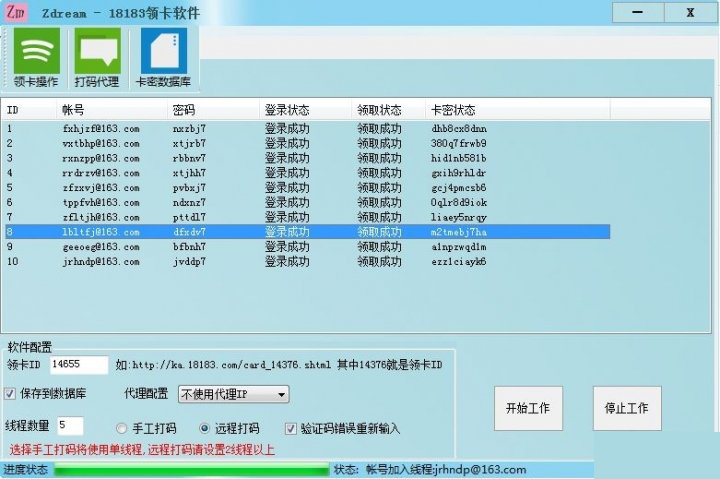Click the 登录状态 column header
The width and height of the screenshot is (720, 479).
[286, 110]
